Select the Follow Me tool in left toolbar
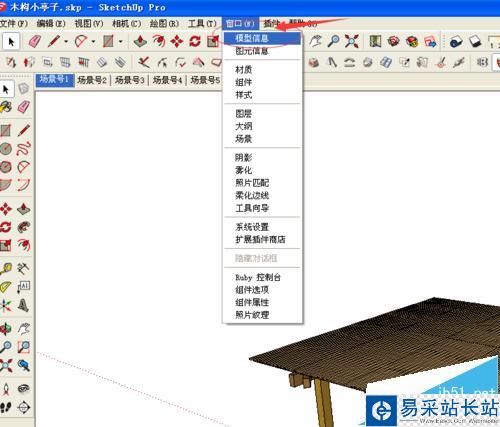 (x=24, y=227)
